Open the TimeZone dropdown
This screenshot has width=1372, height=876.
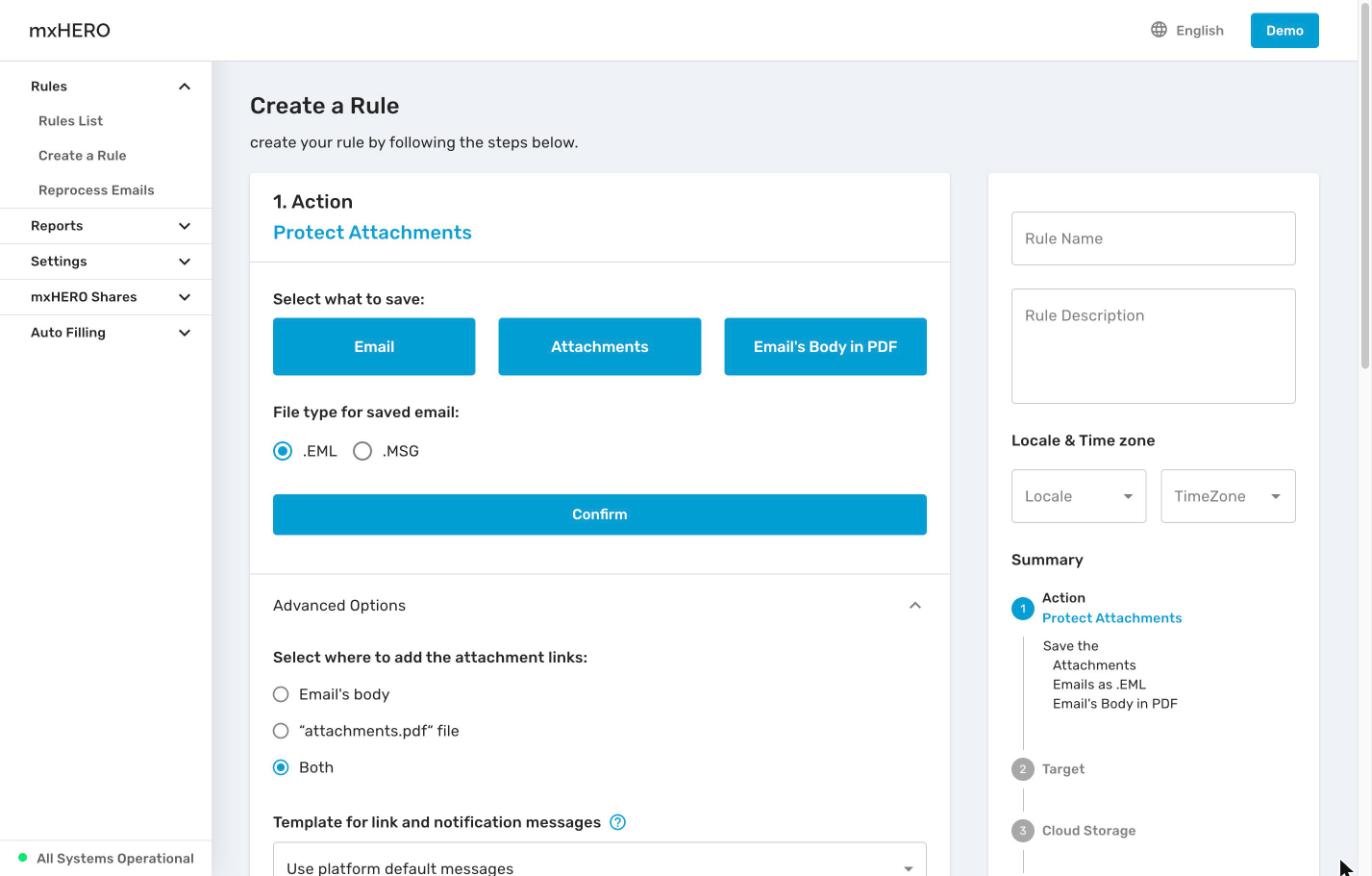(1227, 496)
